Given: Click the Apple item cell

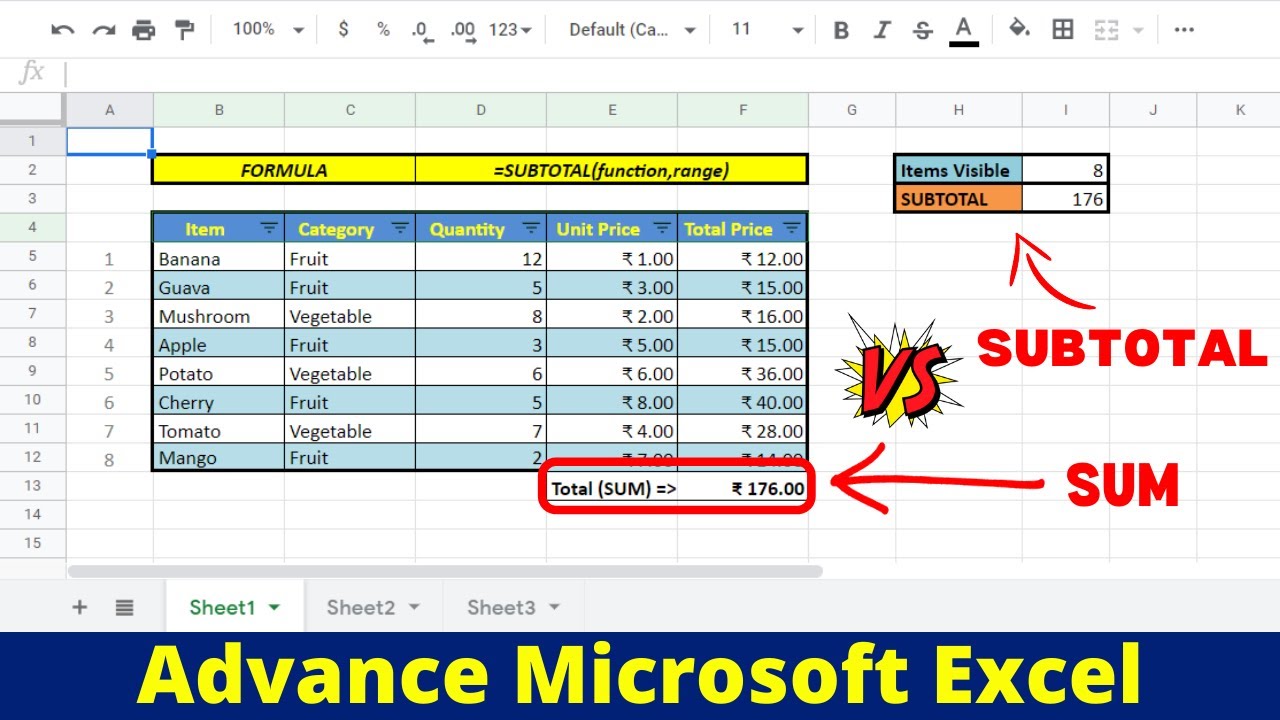Looking at the screenshot, I should coord(219,345).
